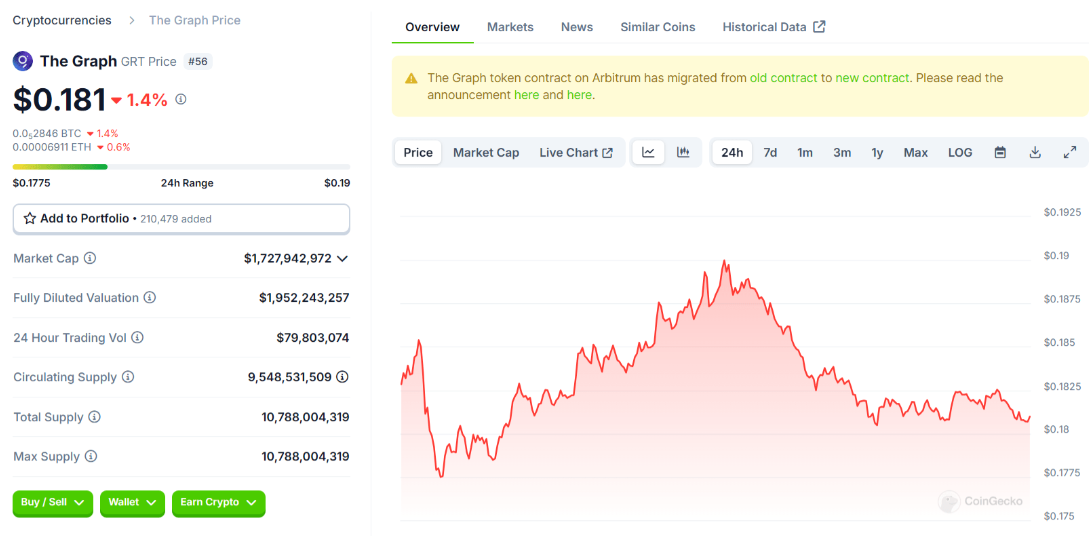Open Max Supply info icon
Viewport: 1092px width, 536px height.
[91, 457]
